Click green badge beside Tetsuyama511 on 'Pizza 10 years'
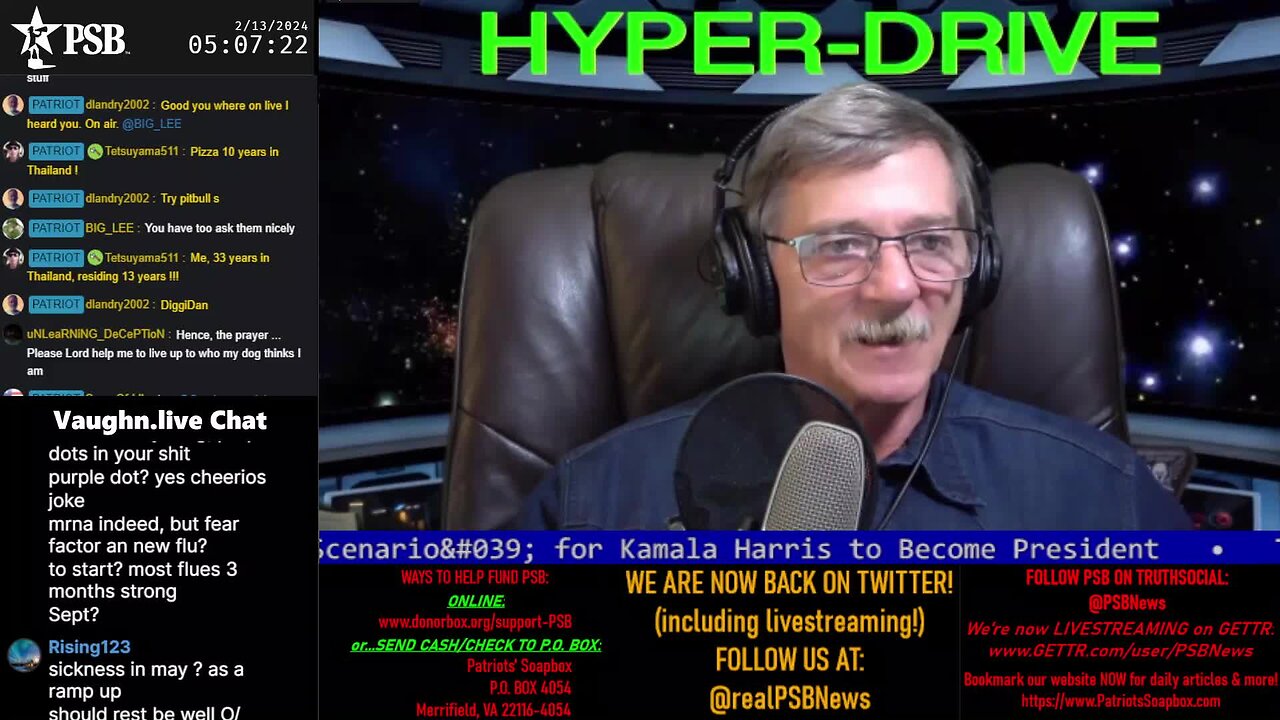Screen dimensions: 1280x720 pyautogui.click(x=95, y=151)
